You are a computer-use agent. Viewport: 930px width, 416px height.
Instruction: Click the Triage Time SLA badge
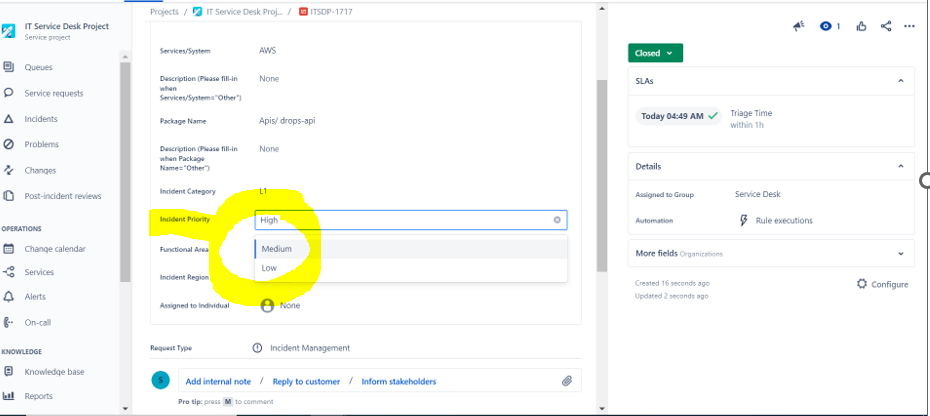click(x=679, y=116)
